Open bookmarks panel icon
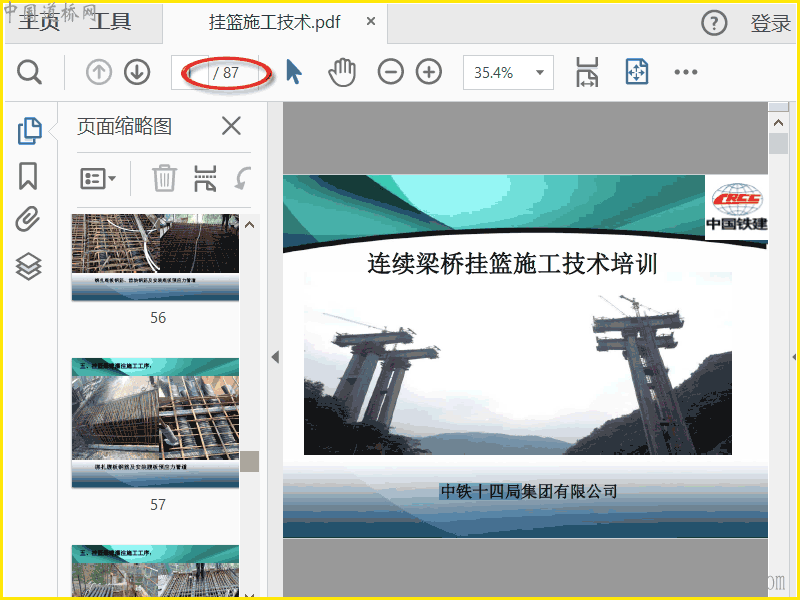 click(28, 176)
